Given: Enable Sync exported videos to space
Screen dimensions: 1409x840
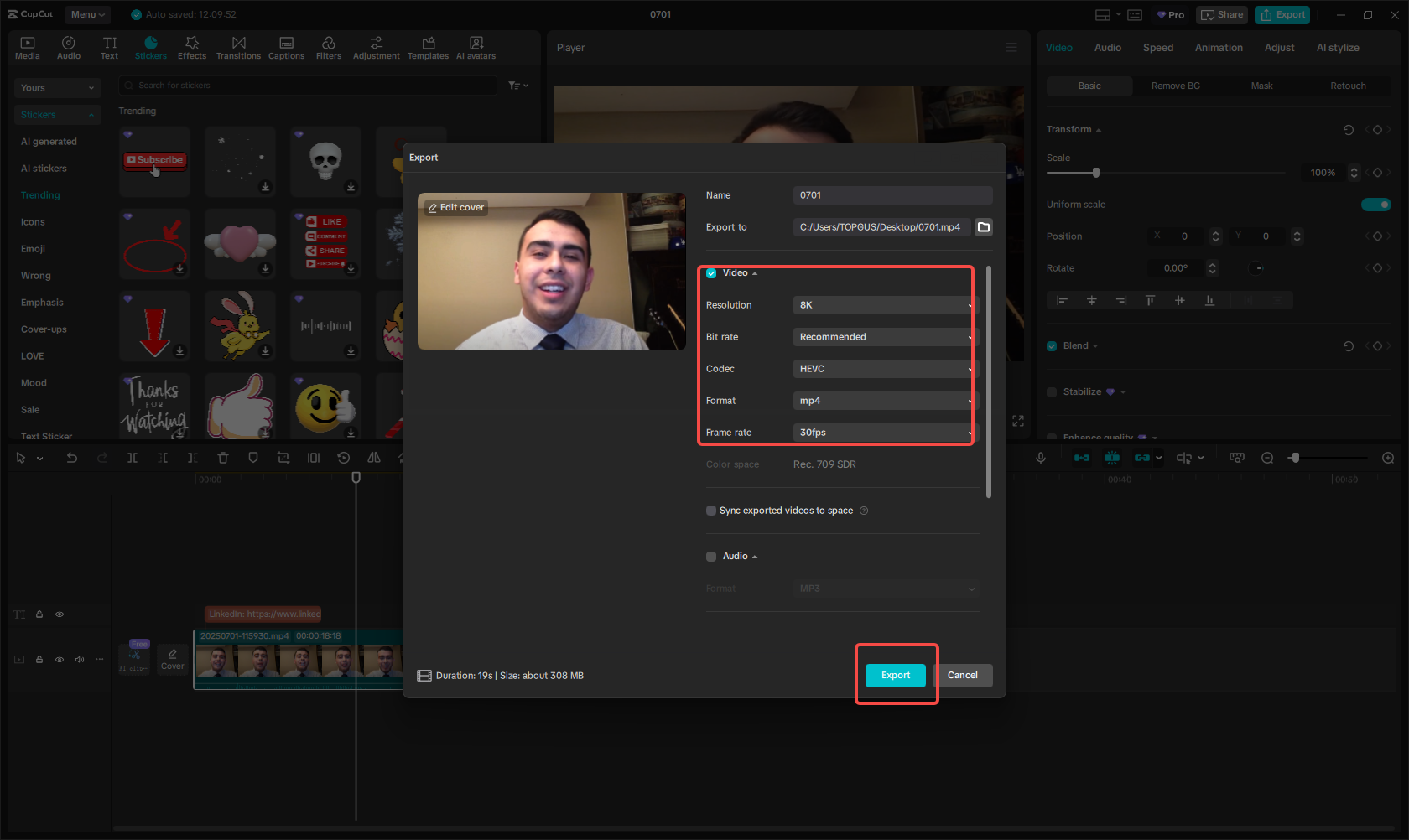Looking at the screenshot, I should coord(711,511).
